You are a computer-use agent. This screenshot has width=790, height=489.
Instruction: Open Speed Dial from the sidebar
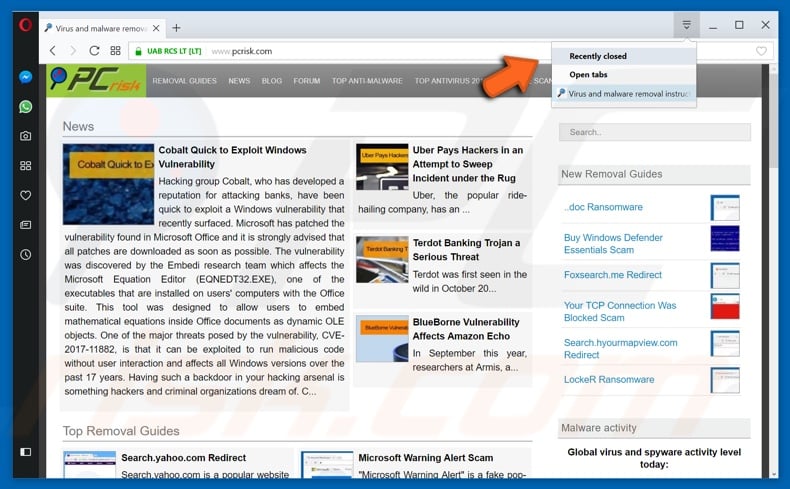tap(25, 166)
